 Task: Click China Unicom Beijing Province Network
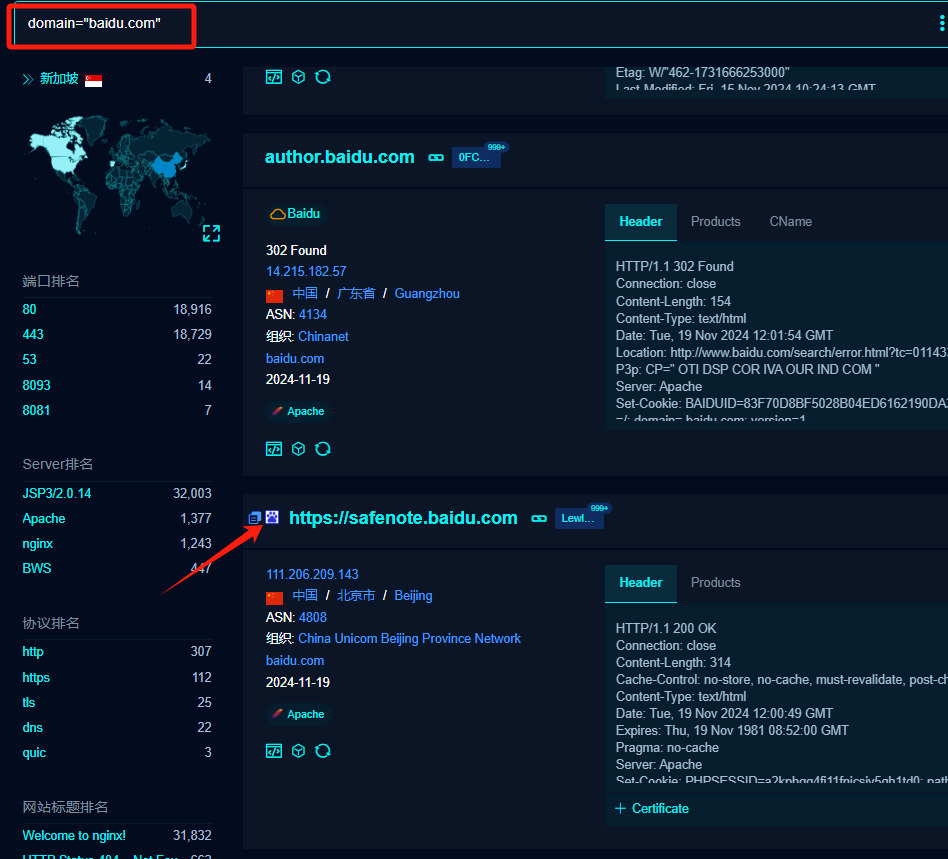409,639
